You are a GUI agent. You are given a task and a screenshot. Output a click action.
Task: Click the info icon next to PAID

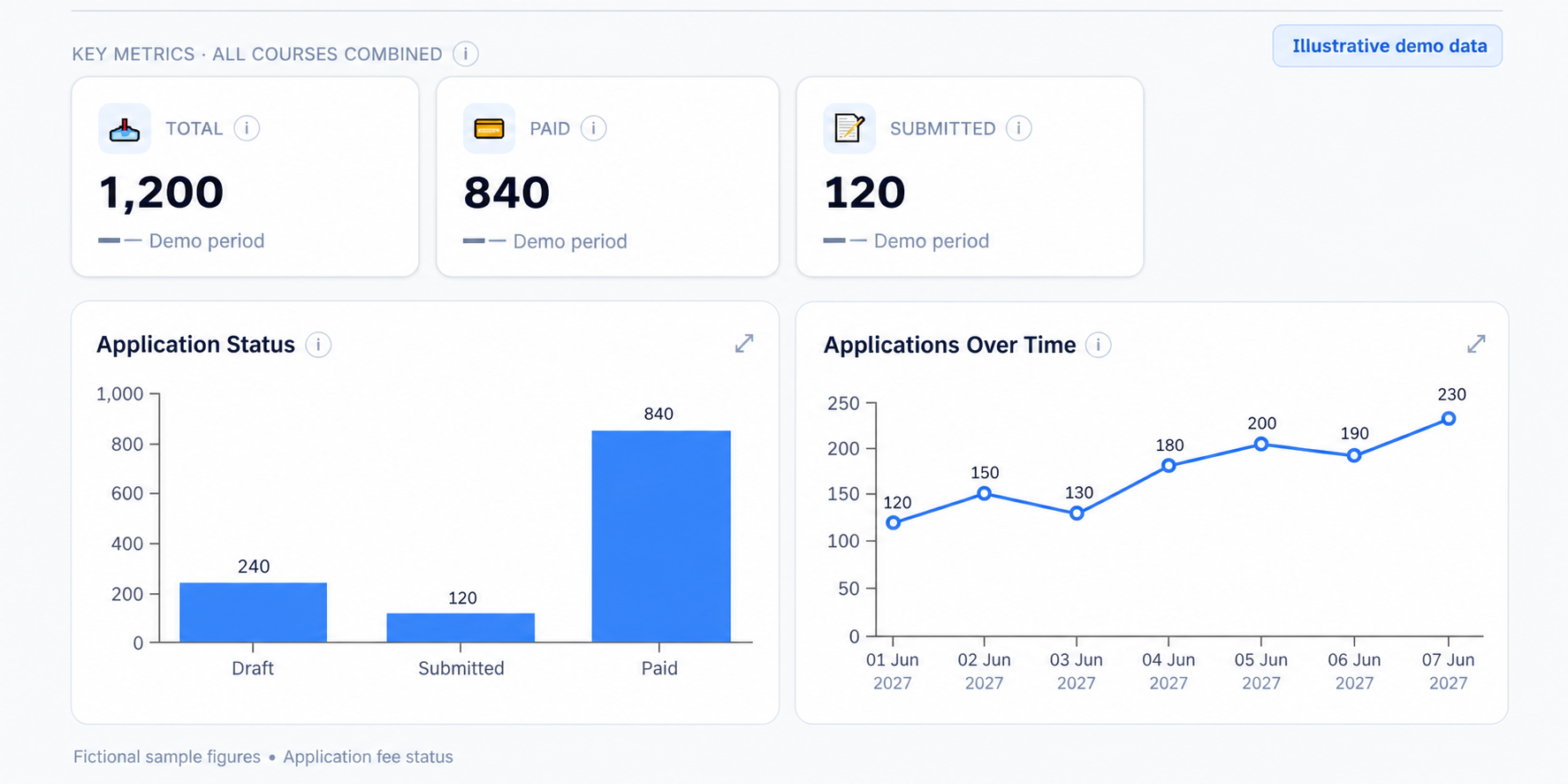click(x=593, y=128)
